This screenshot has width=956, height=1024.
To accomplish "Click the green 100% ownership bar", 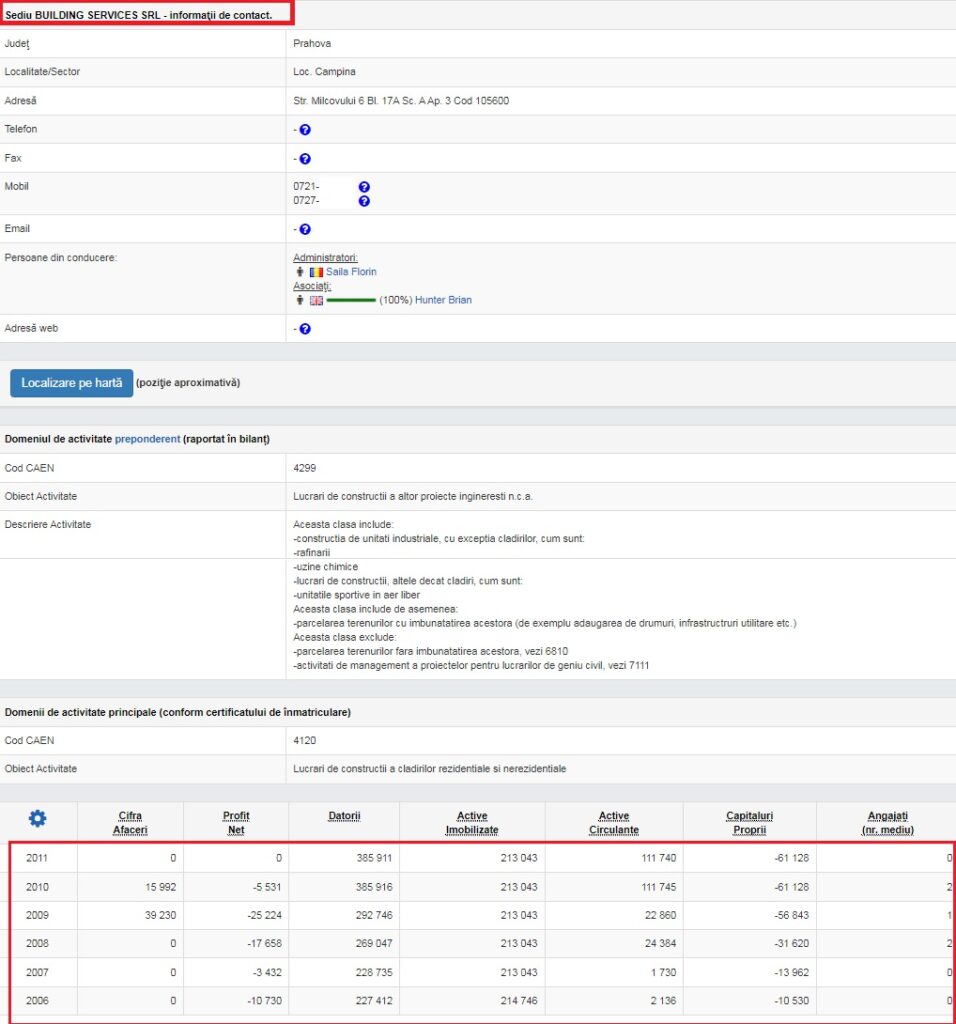I will tap(350, 300).
